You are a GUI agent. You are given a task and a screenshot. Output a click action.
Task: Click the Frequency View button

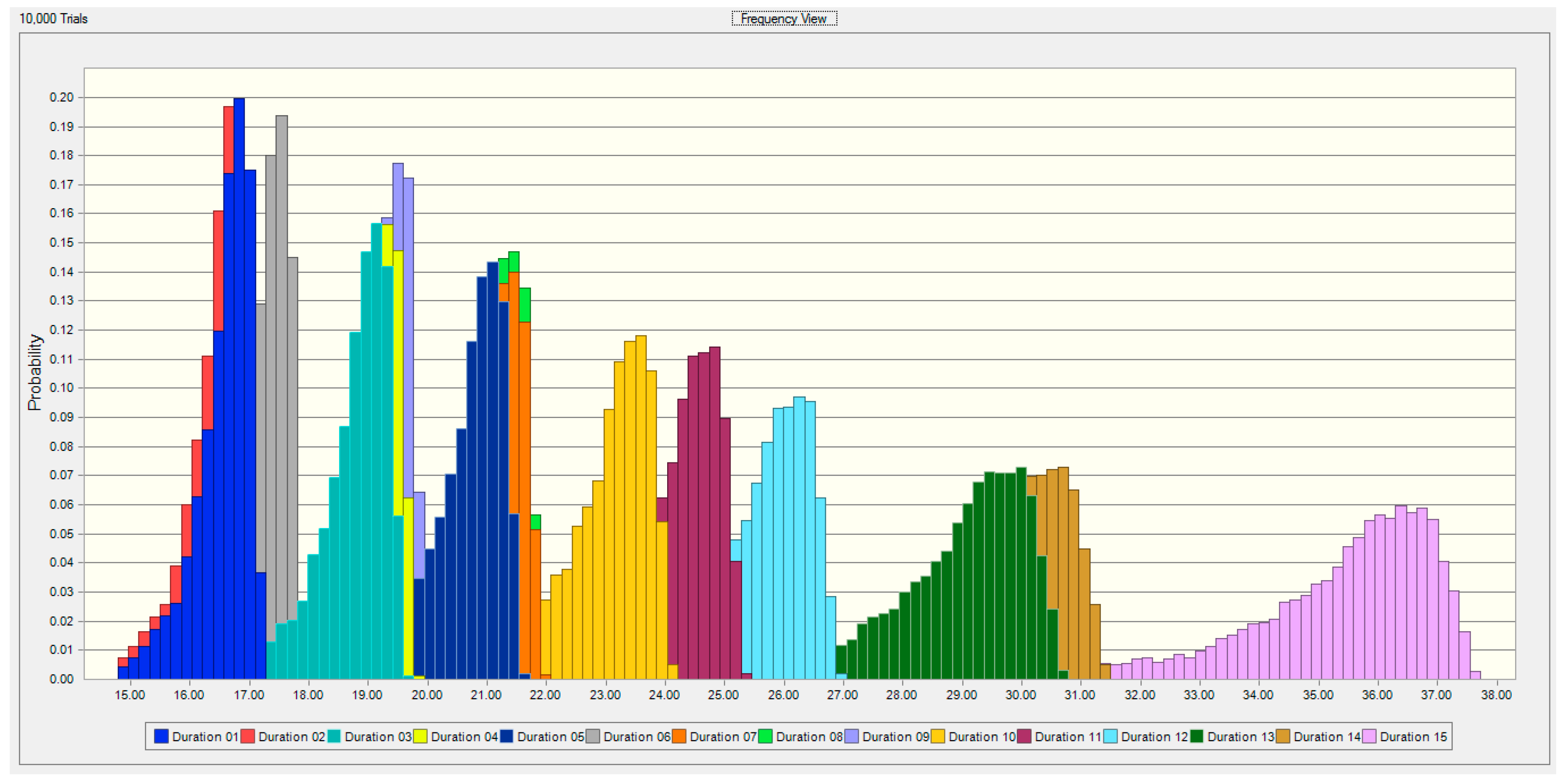coord(784,19)
